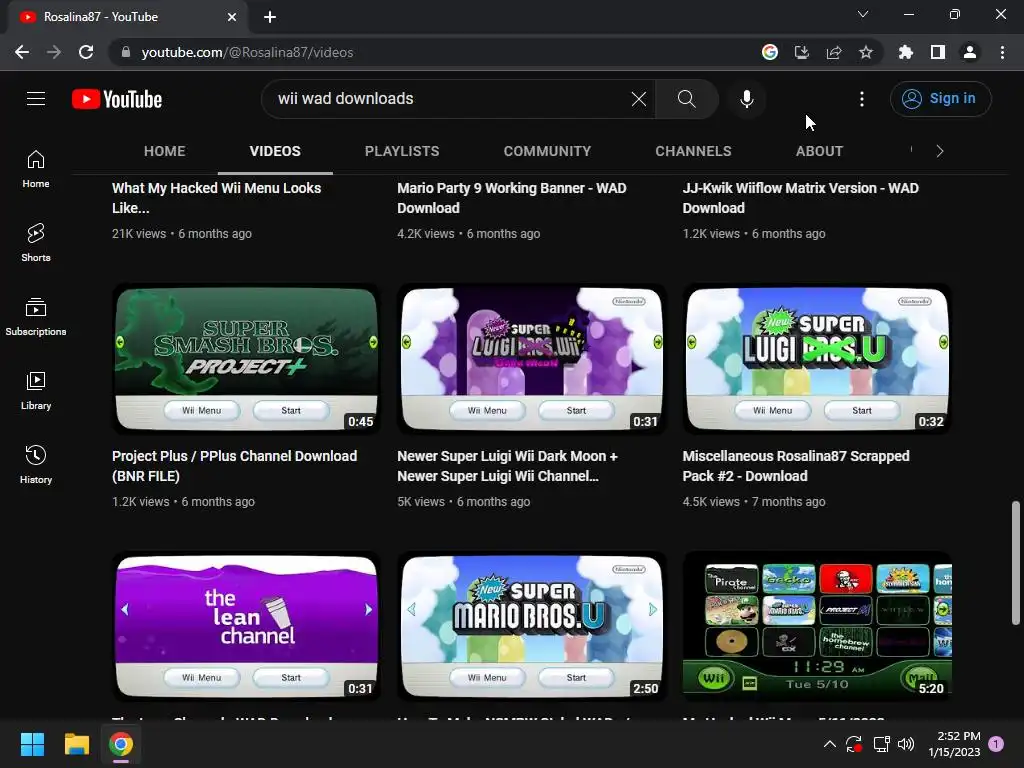Click the install app icon in address bar
Image resolution: width=1024 pixels, height=768 pixels.
pos(801,52)
